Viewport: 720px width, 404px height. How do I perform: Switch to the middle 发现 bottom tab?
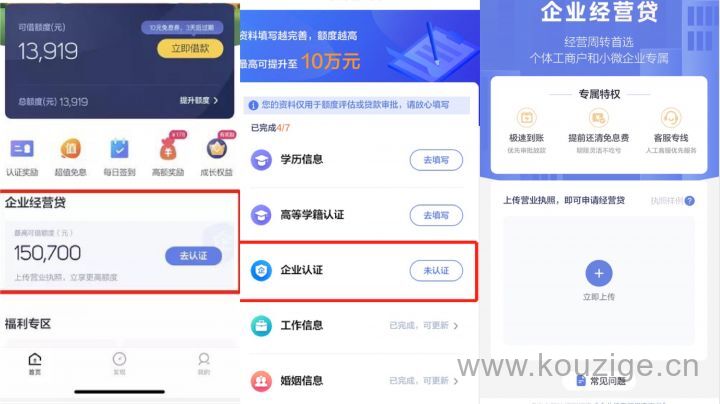(x=119, y=364)
